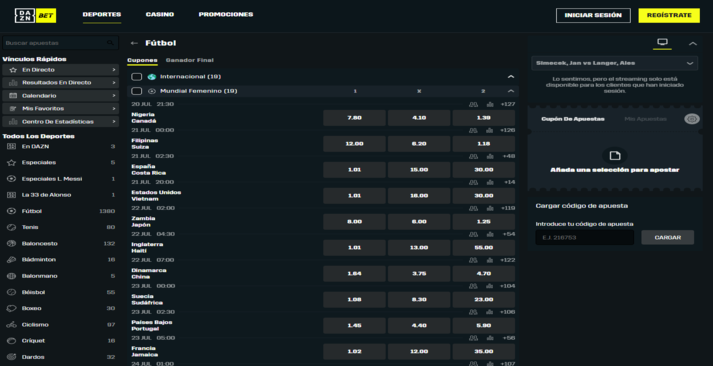Open the Simecek, Jan vs Langer, Ales dropdown

(x=614, y=63)
